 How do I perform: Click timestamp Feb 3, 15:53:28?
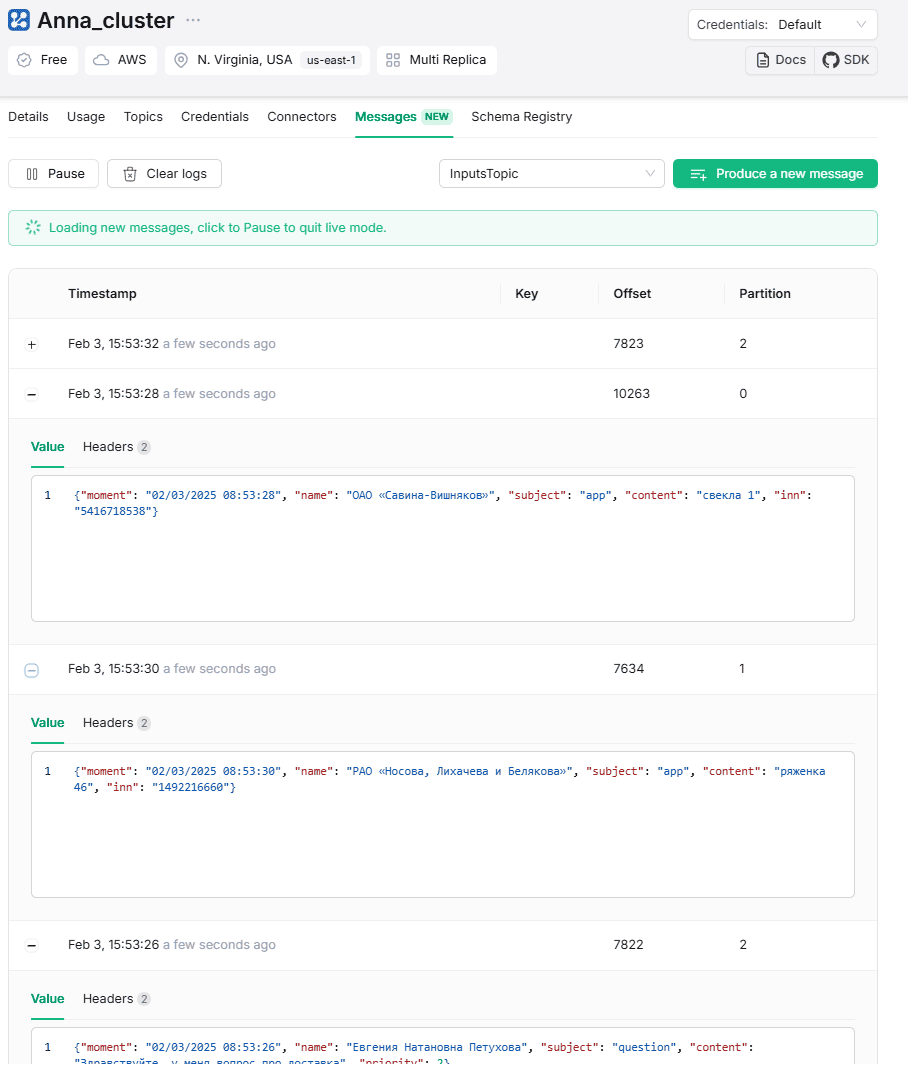point(113,394)
